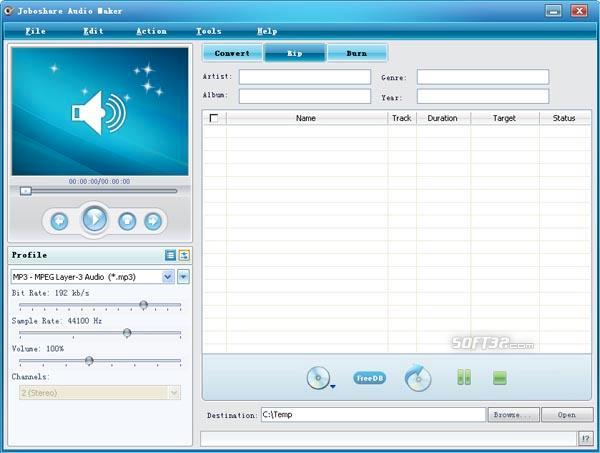Open the Help menu
This screenshot has width=600, height=453.
pyautogui.click(x=267, y=31)
